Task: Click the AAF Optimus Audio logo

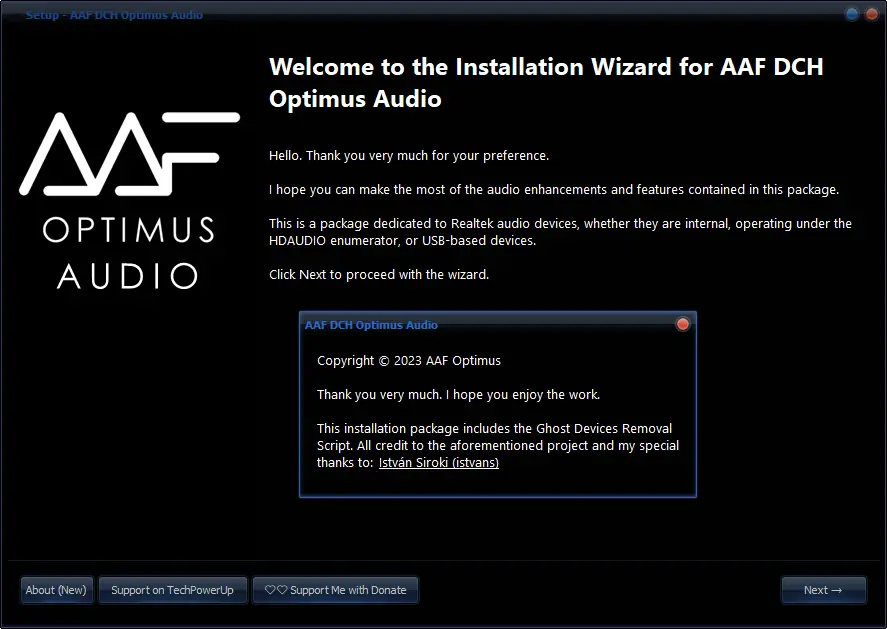Action: [129, 201]
